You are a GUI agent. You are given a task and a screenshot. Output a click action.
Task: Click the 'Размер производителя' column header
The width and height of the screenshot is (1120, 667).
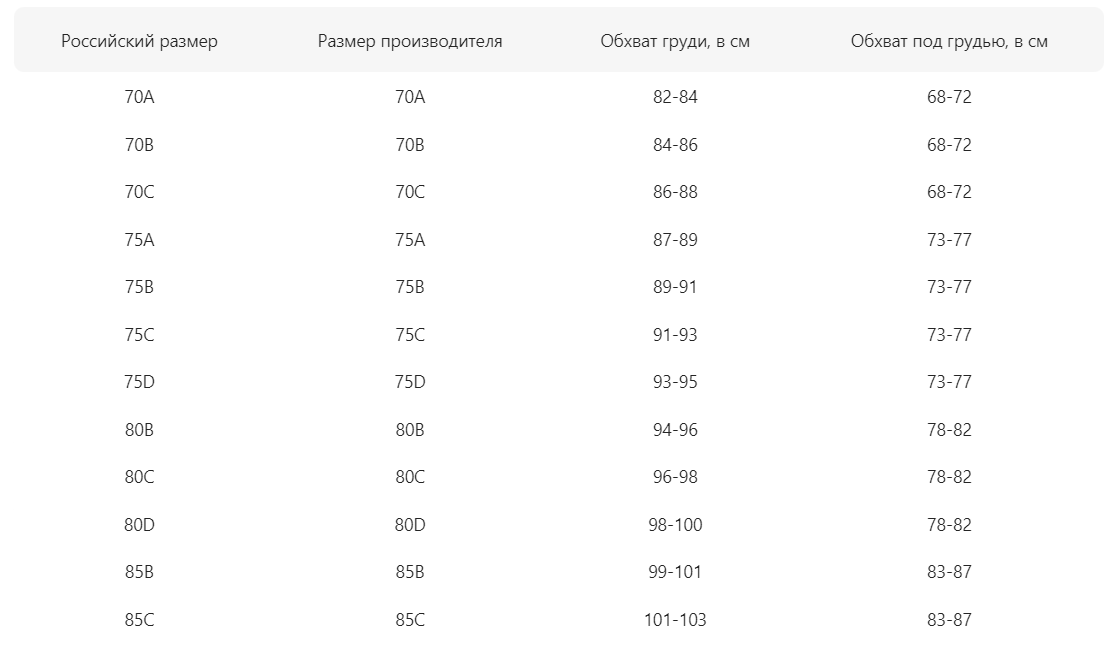(410, 41)
